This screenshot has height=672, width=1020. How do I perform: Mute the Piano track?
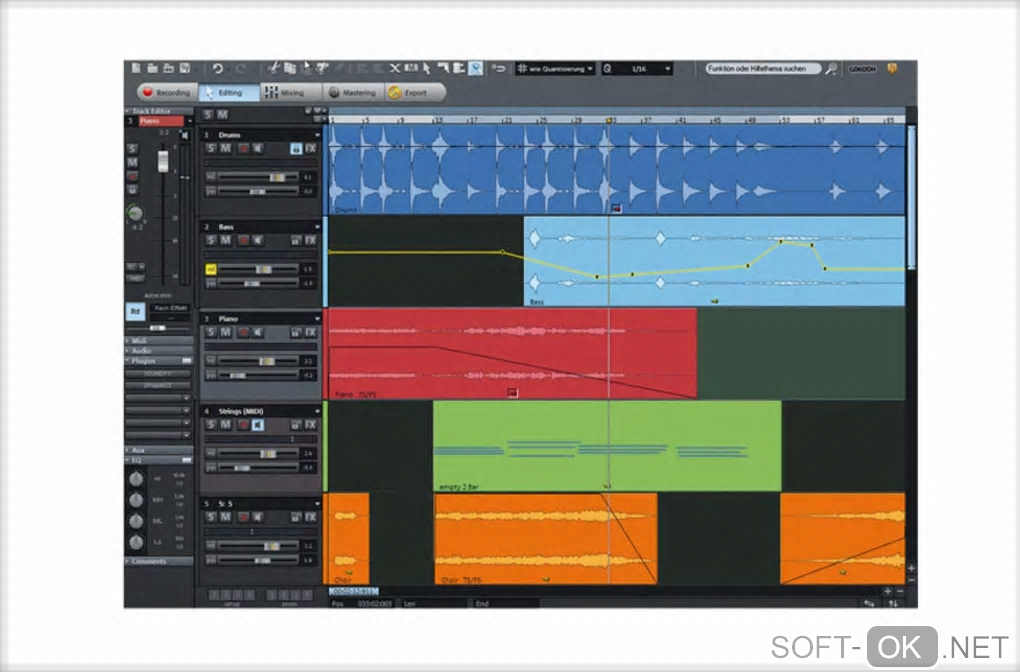point(225,332)
